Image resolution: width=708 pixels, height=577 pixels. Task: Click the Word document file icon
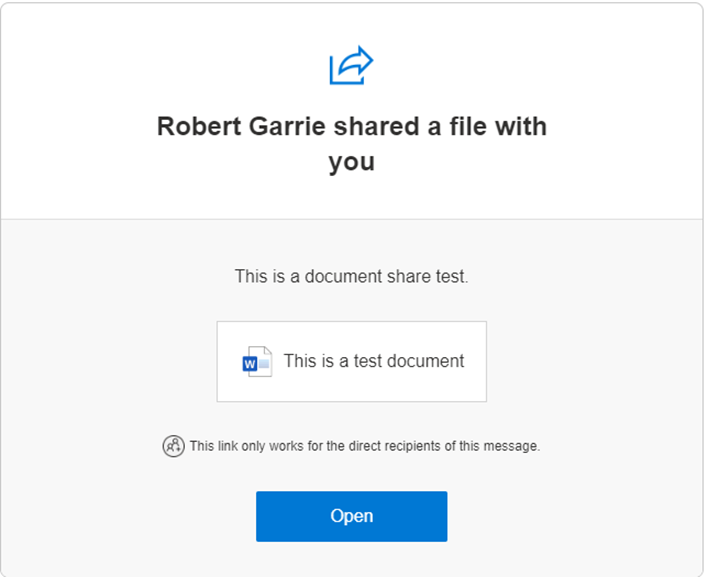[257, 361]
